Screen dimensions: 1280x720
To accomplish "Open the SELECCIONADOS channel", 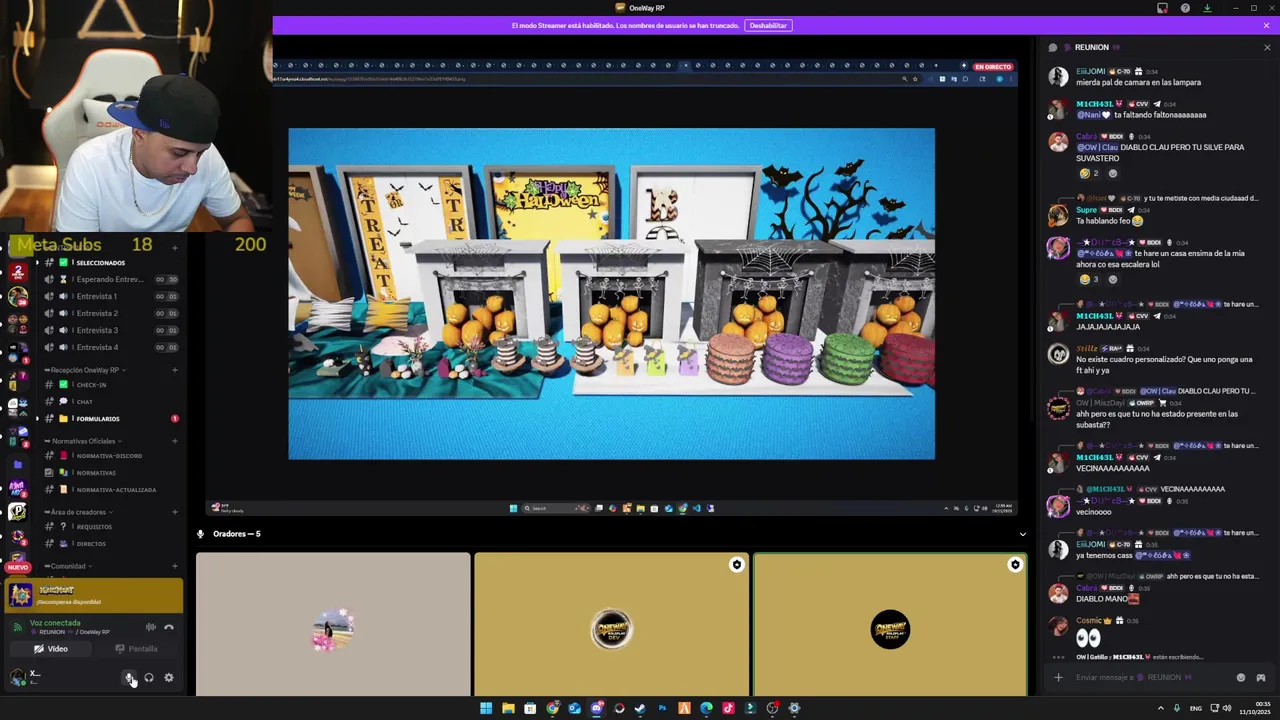I will [110, 263].
